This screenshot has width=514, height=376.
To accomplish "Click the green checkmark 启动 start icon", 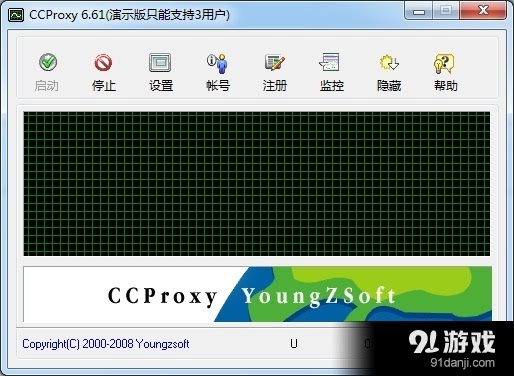I will pyautogui.click(x=48, y=62).
